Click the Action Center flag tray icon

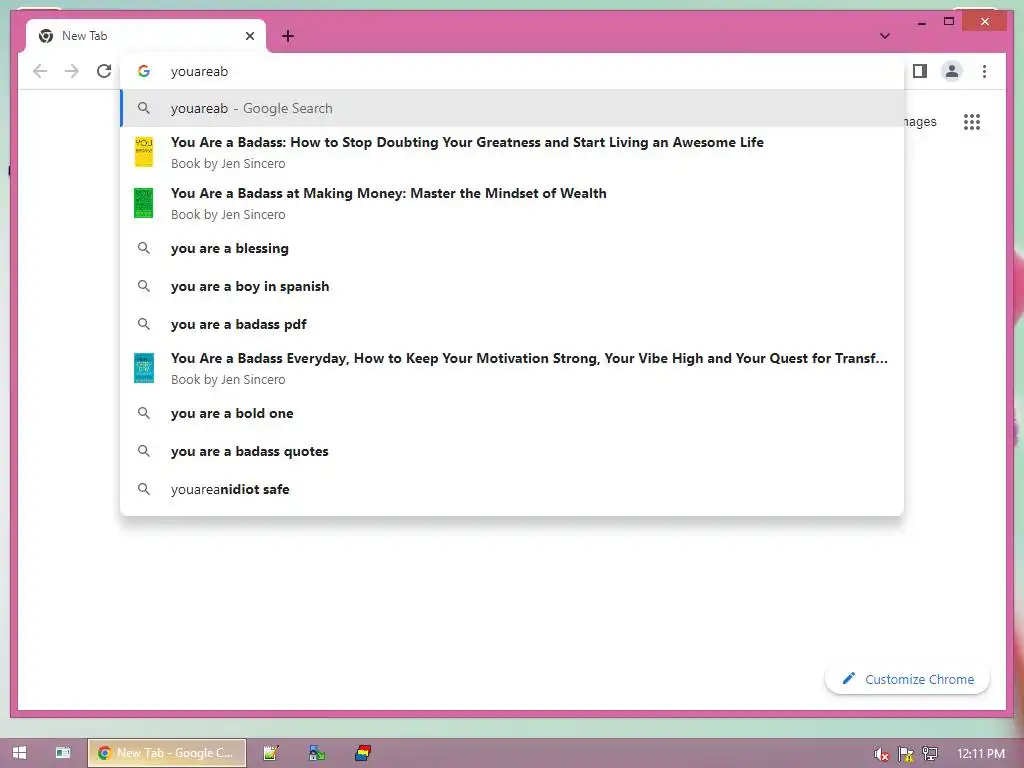click(906, 754)
